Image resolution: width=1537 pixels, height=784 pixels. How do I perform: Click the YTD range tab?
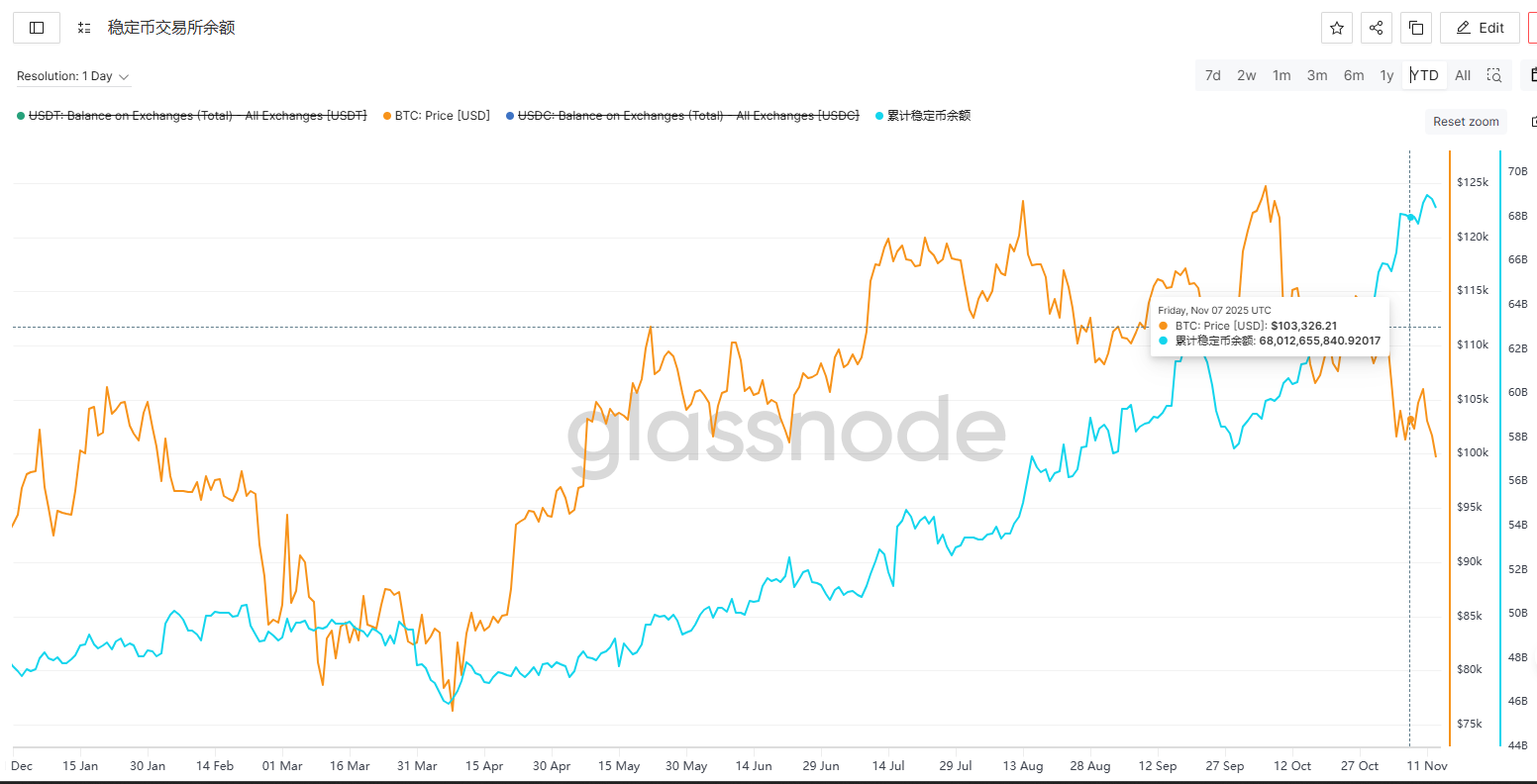(1425, 75)
